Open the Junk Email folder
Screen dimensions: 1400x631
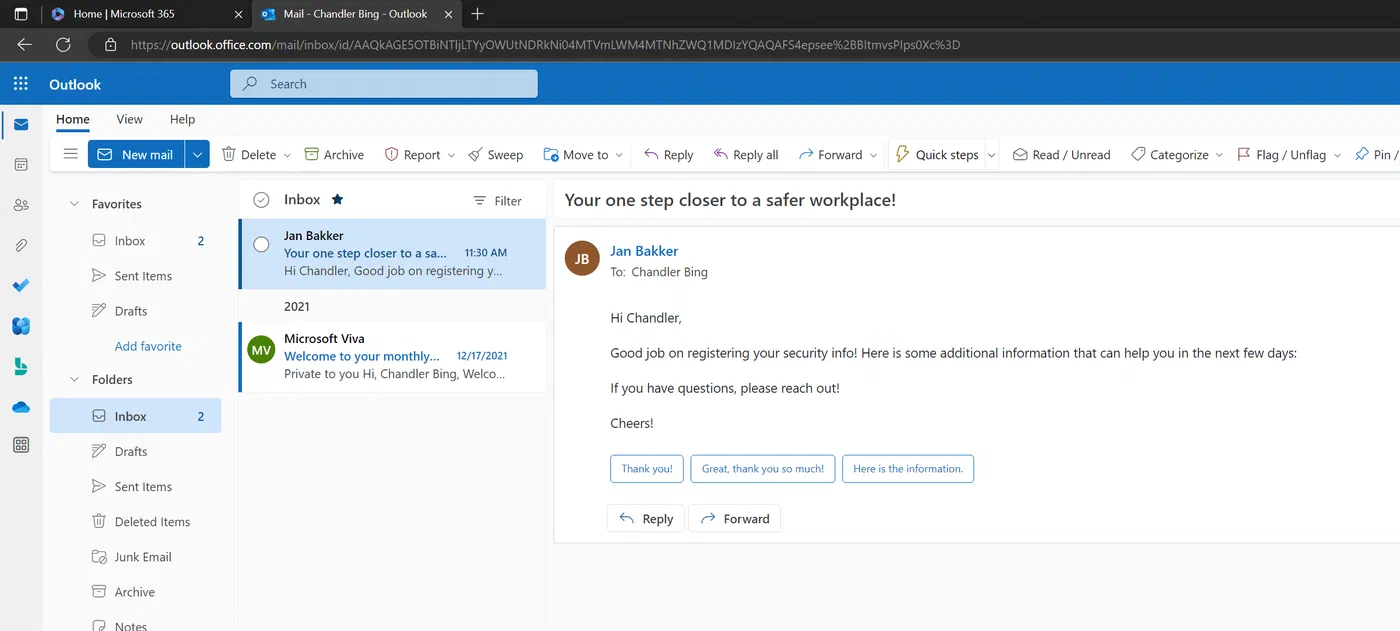[136, 557]
